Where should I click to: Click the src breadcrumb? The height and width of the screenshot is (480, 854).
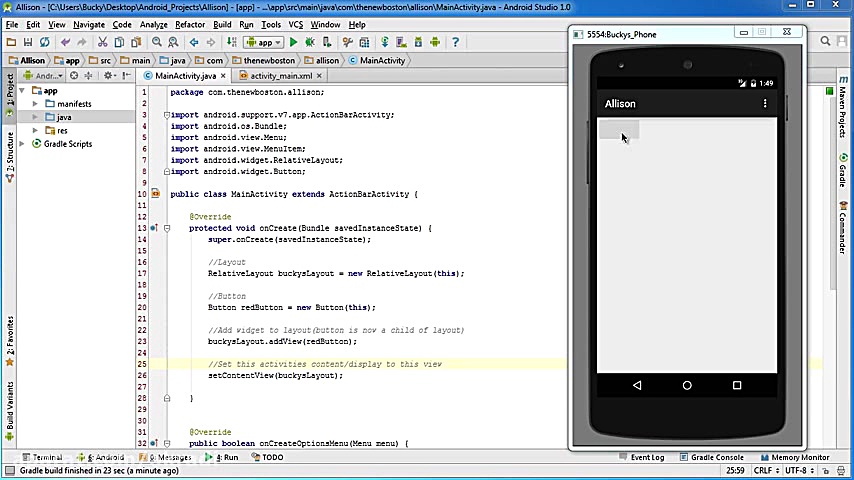point(100,60)
